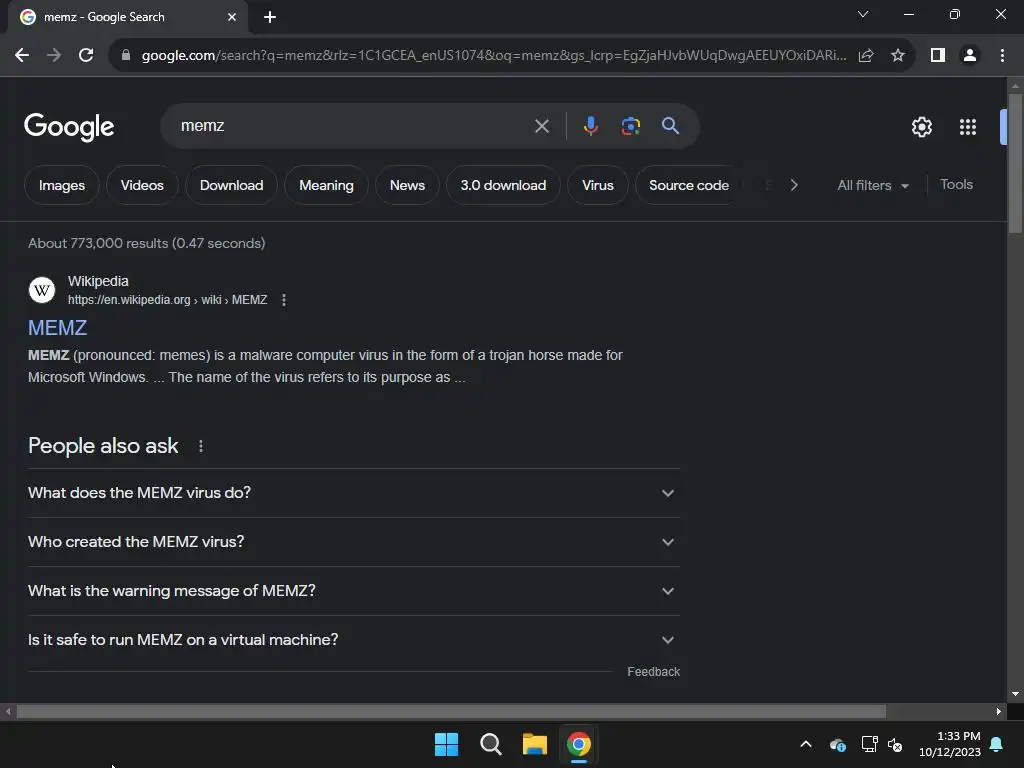Screen dimensions: 1024x768
Task: Select the Virus search chip
Action: coord(598,185)
